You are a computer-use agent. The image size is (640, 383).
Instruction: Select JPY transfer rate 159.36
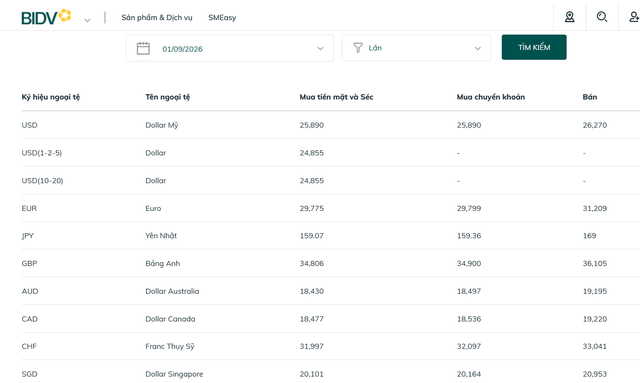coord(469,236)
